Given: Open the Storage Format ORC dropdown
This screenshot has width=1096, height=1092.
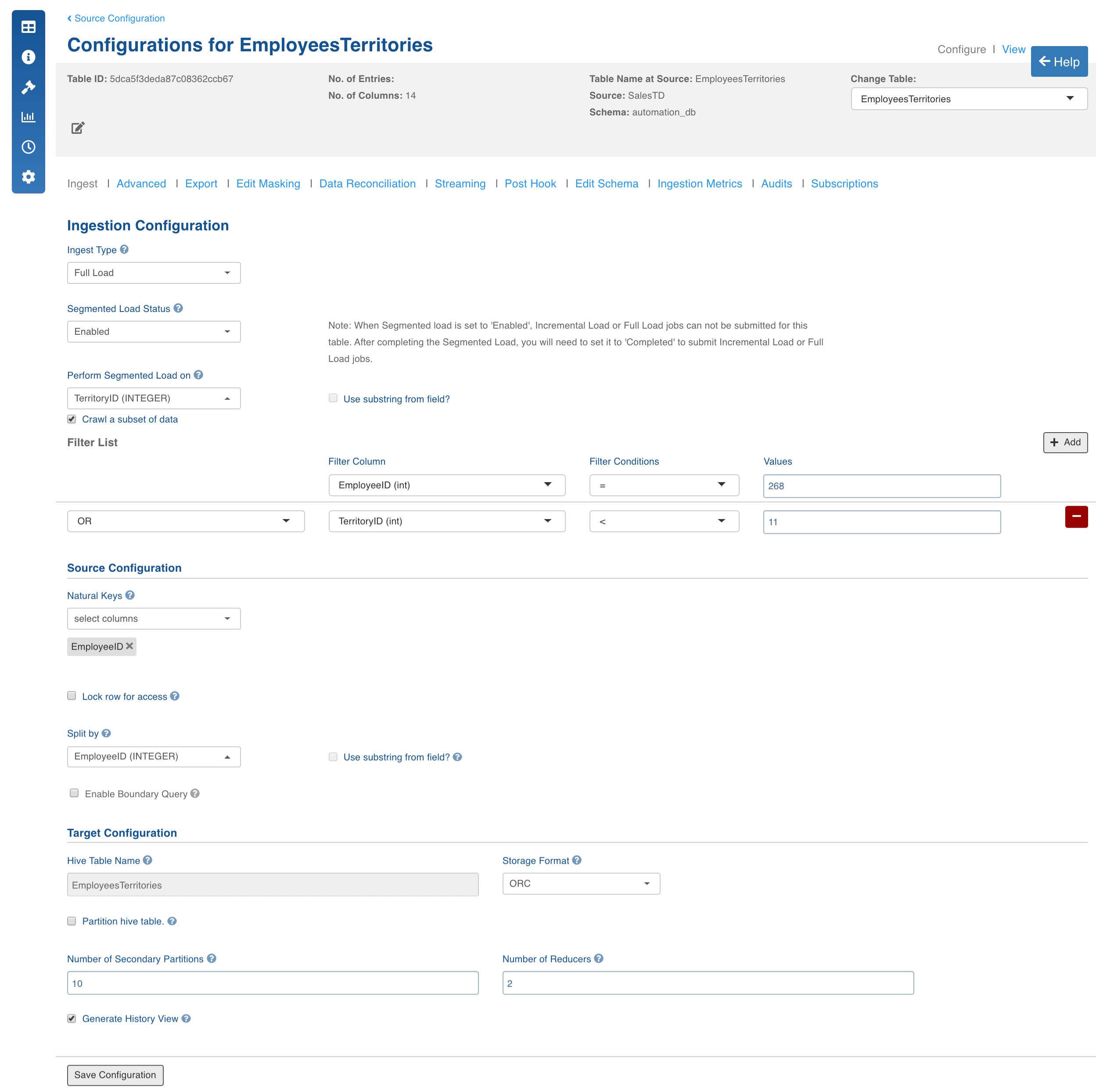Looking at the screenshot, I should point(582,883).
